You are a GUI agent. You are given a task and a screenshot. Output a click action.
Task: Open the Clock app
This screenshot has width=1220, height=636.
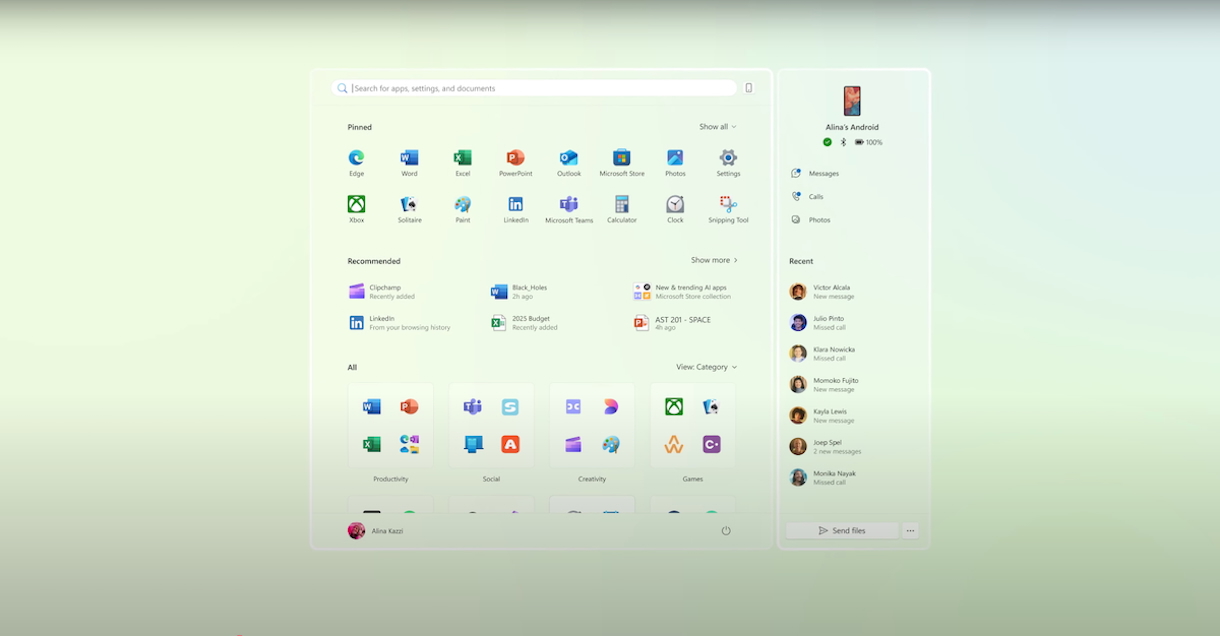(x=675, y=209)
